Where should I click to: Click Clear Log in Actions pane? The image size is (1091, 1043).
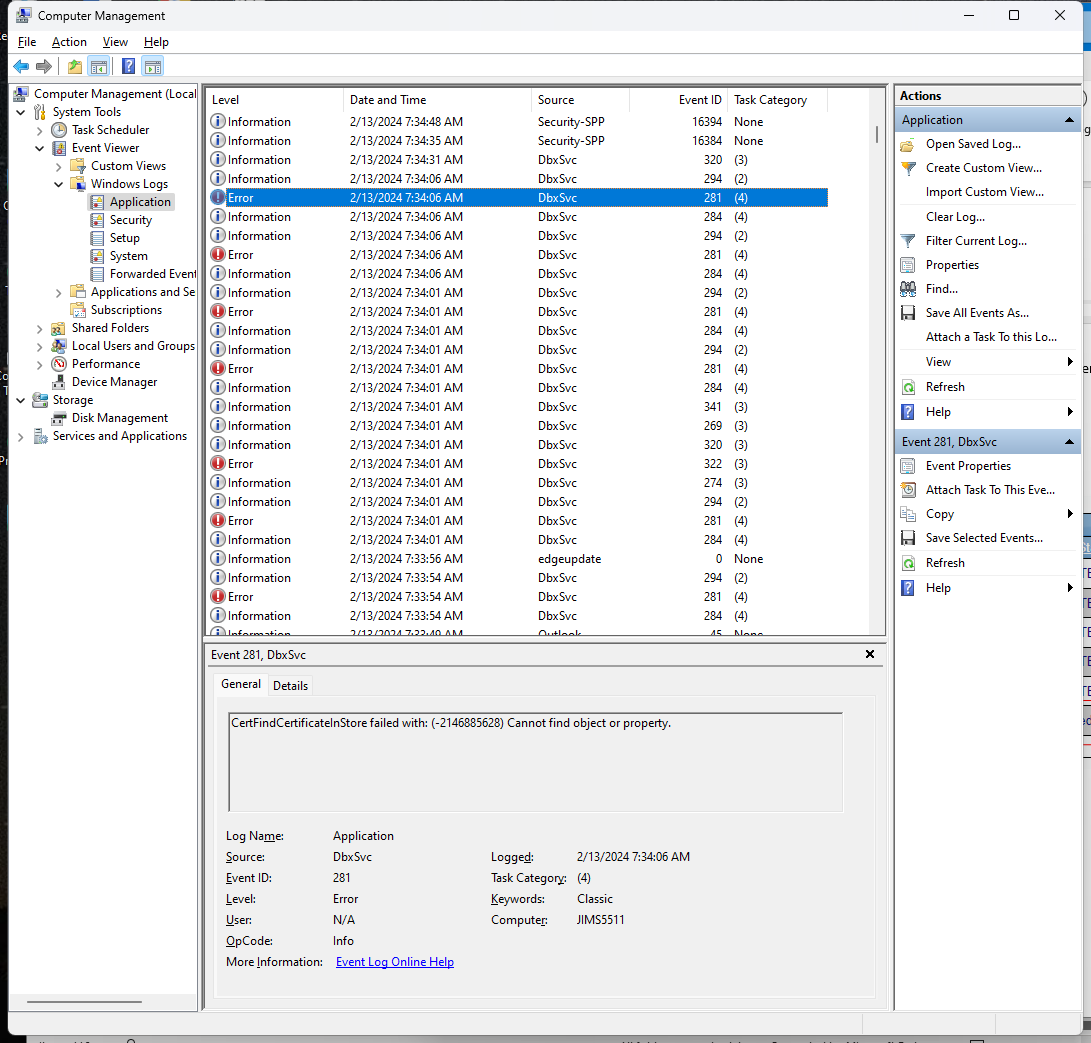click(954, 217)
